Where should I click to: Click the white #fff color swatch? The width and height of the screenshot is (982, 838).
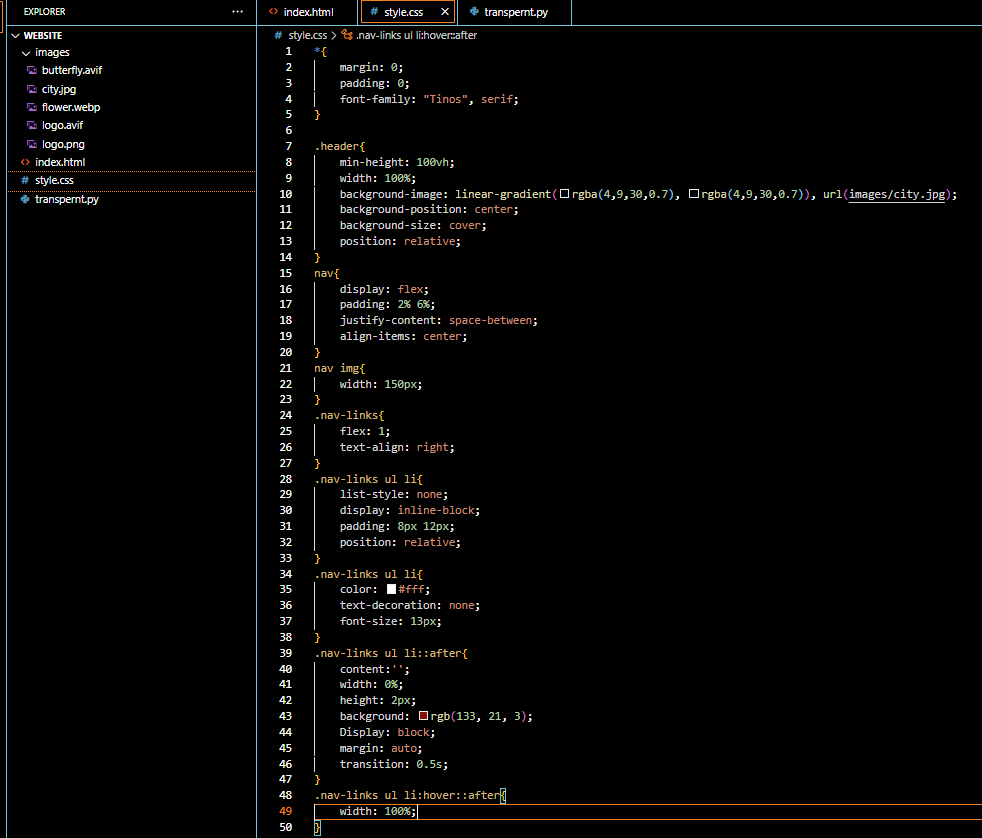click(391, 589)
